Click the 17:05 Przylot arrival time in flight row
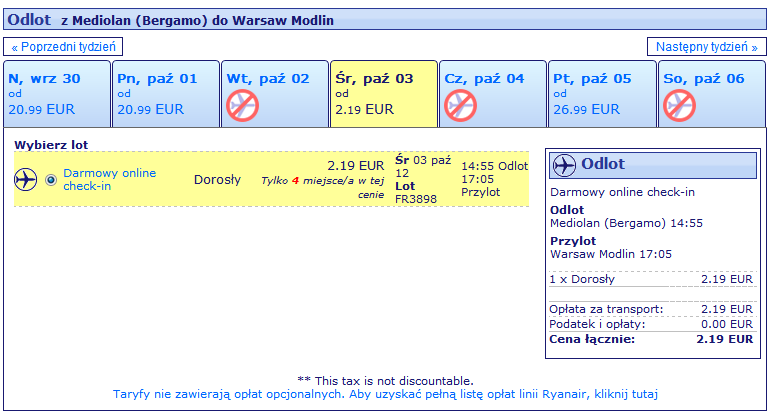Screen dimensions: 782x418 point(480,186)
